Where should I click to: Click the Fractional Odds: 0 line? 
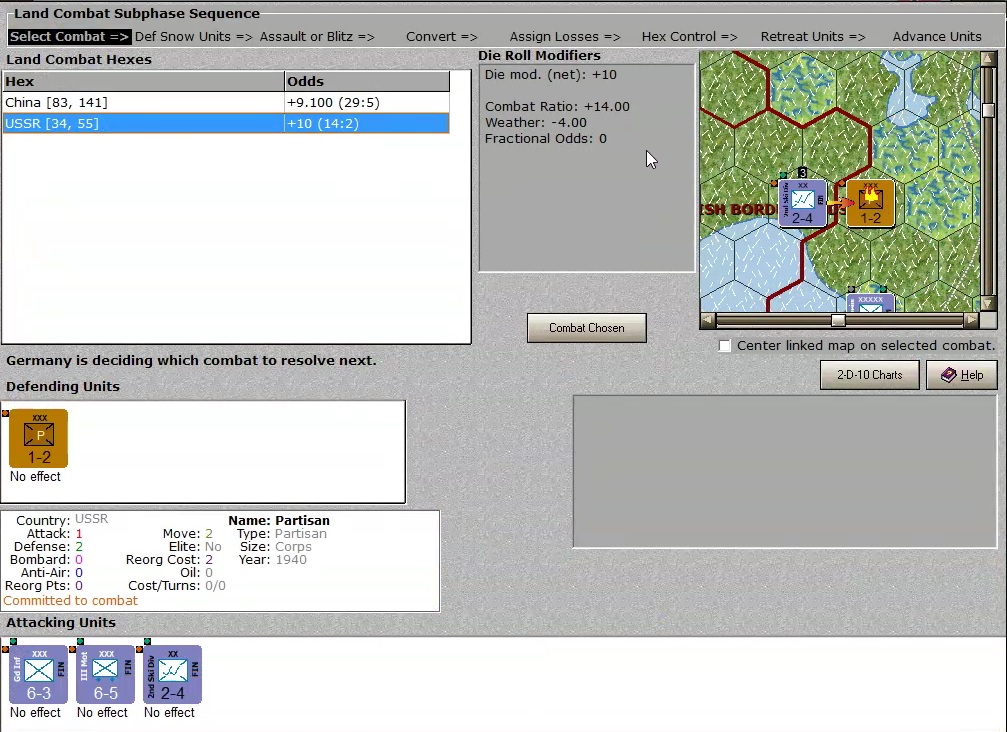(545, 139)
